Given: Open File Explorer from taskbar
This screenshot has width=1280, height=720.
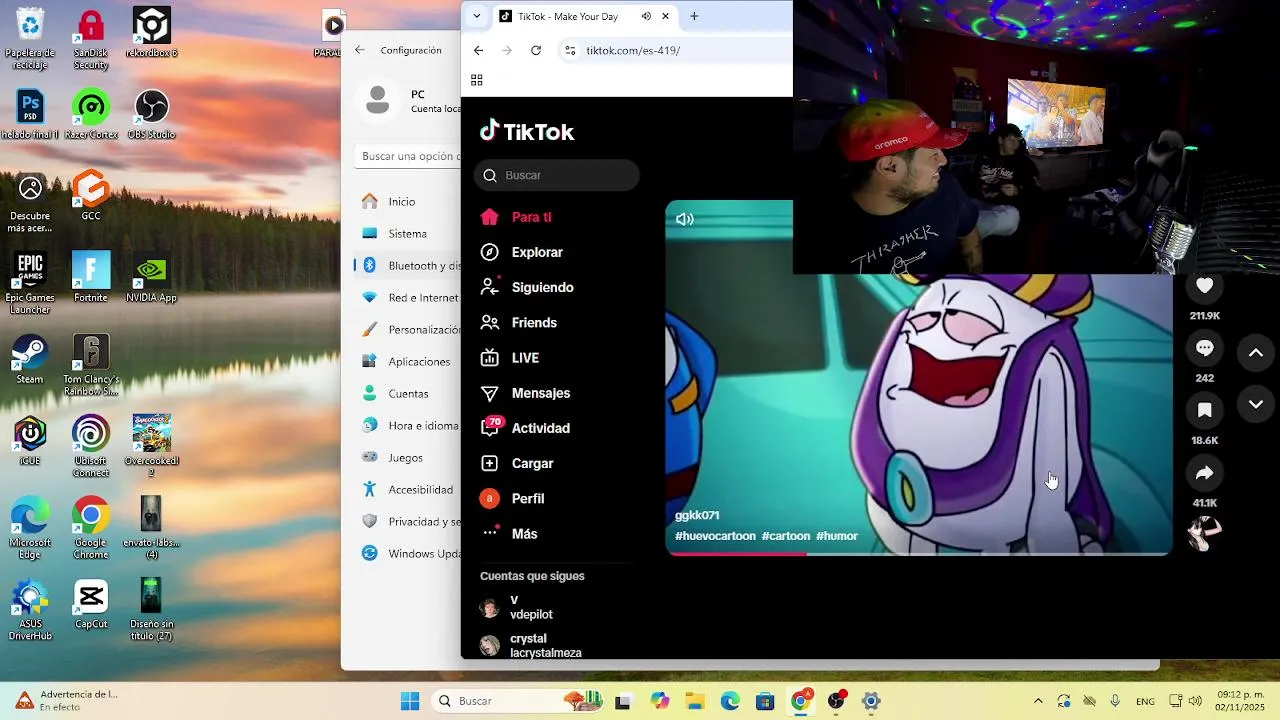Looking at the screenshot, I should click(x=694, y=701).
